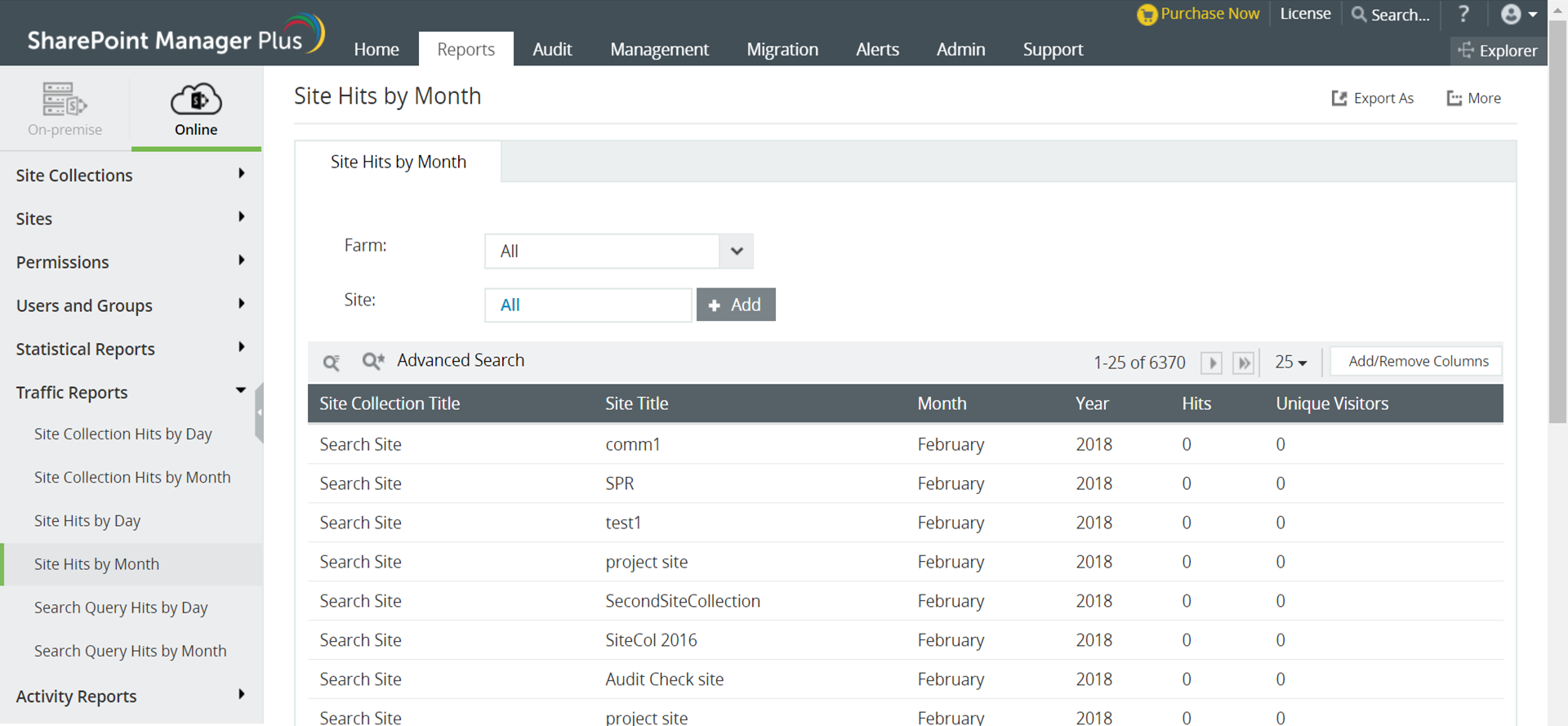The image size is (1568, 726).
Task: Open the Explorer view
Action: [x=1499, y=51]
